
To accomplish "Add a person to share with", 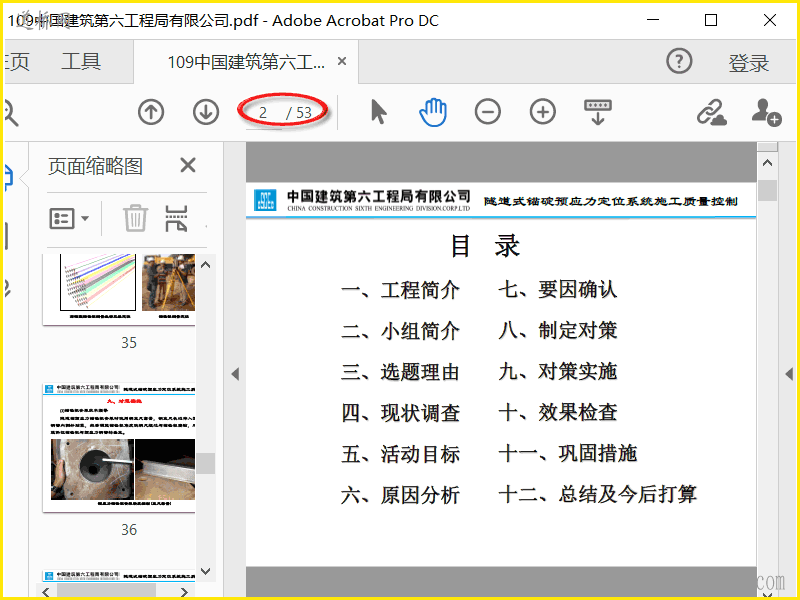I will pyautogui.click(x=766, y=112).
